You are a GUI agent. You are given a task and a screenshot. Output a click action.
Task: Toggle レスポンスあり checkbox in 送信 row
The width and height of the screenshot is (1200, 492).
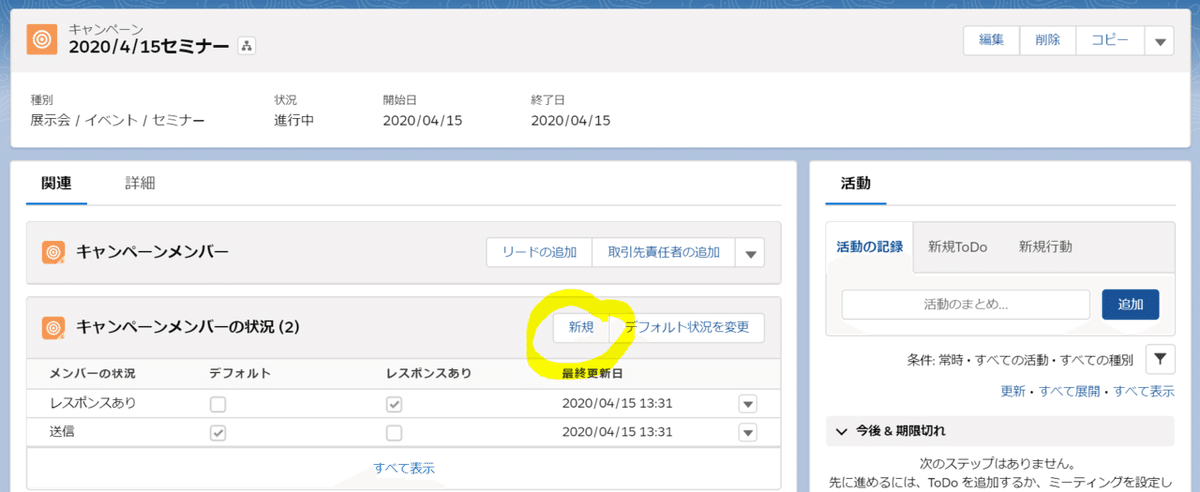(394, 433)
